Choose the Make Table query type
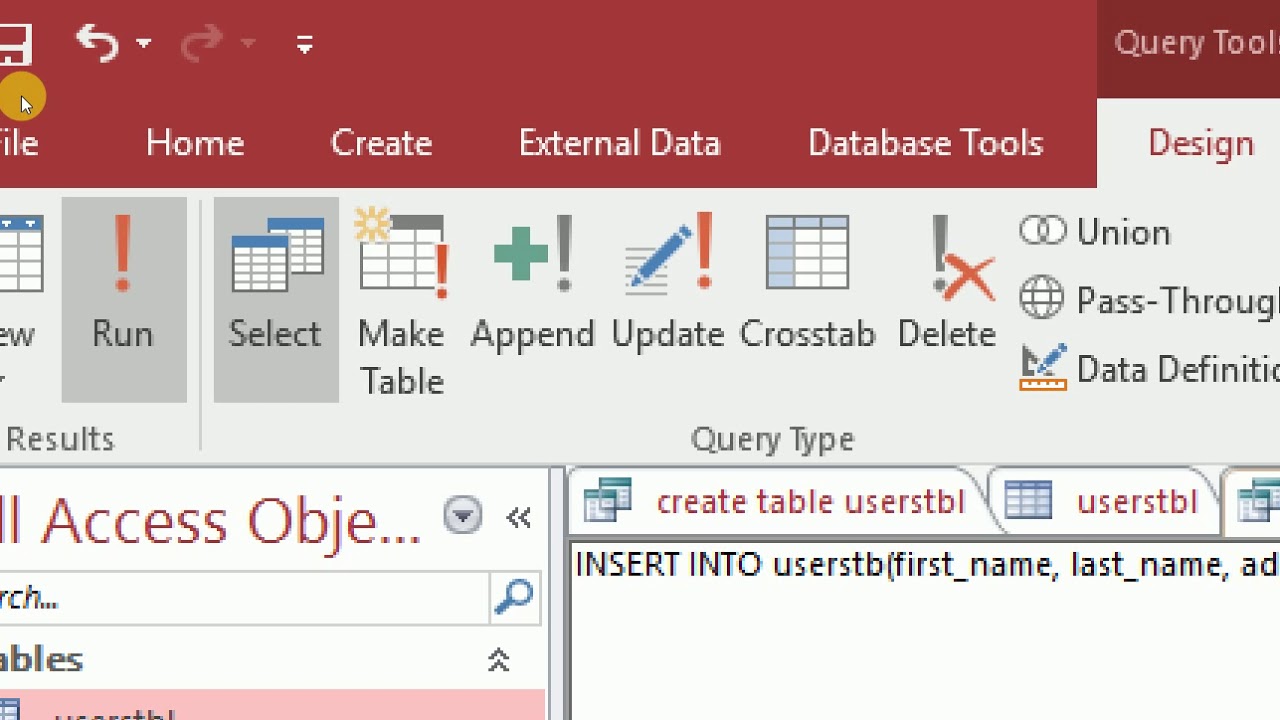This screenshot has width=1280, height=720. tap(401, 304)
